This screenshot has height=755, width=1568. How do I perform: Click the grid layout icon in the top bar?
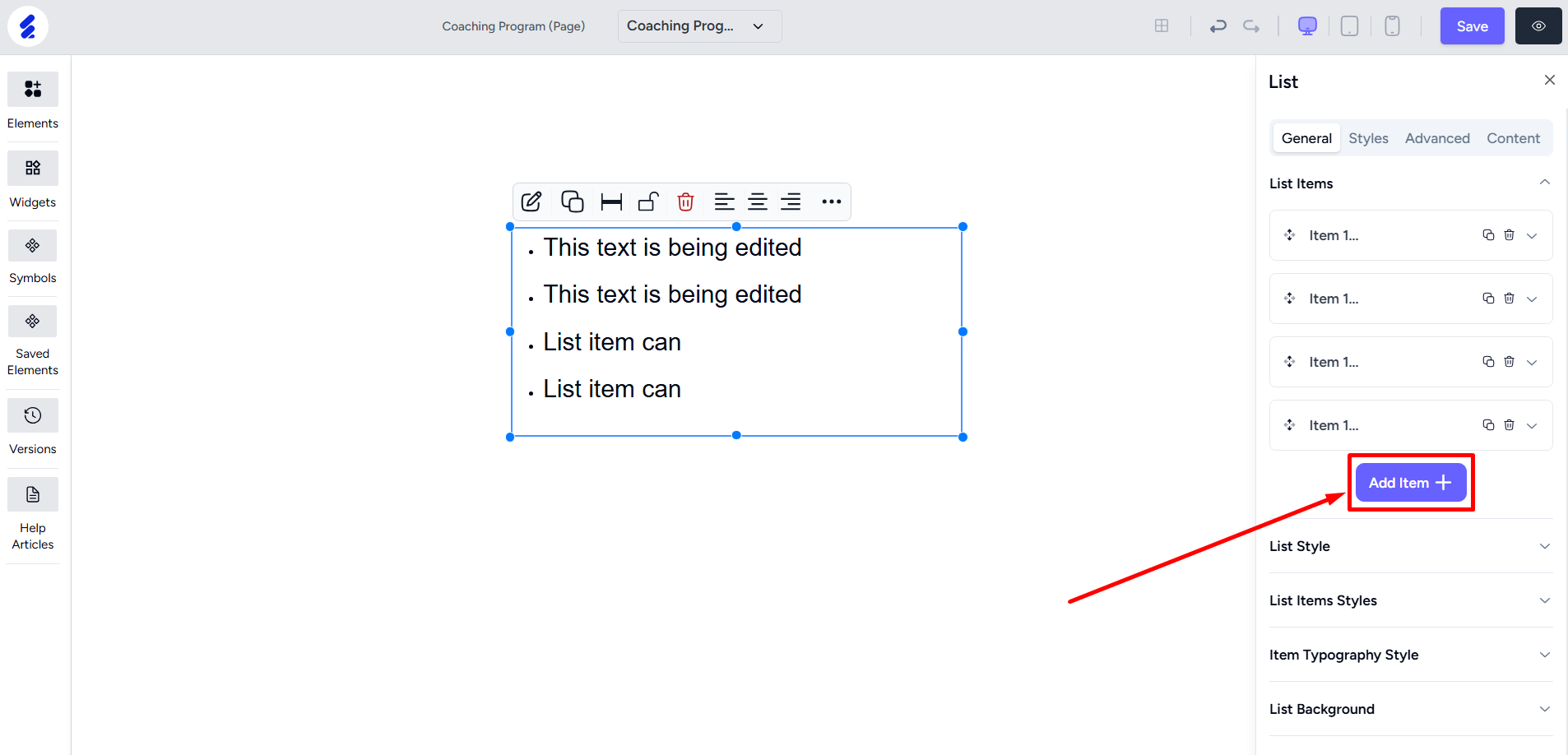(x=1162, y=26)
